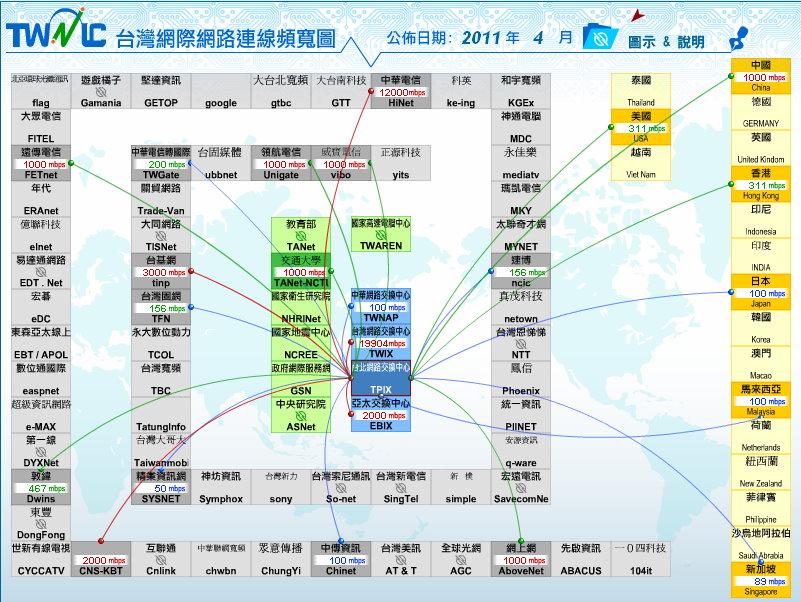Click the NCREE label
Image resolution: width=801 pixels, height=602 pixels.
[301, 355]
